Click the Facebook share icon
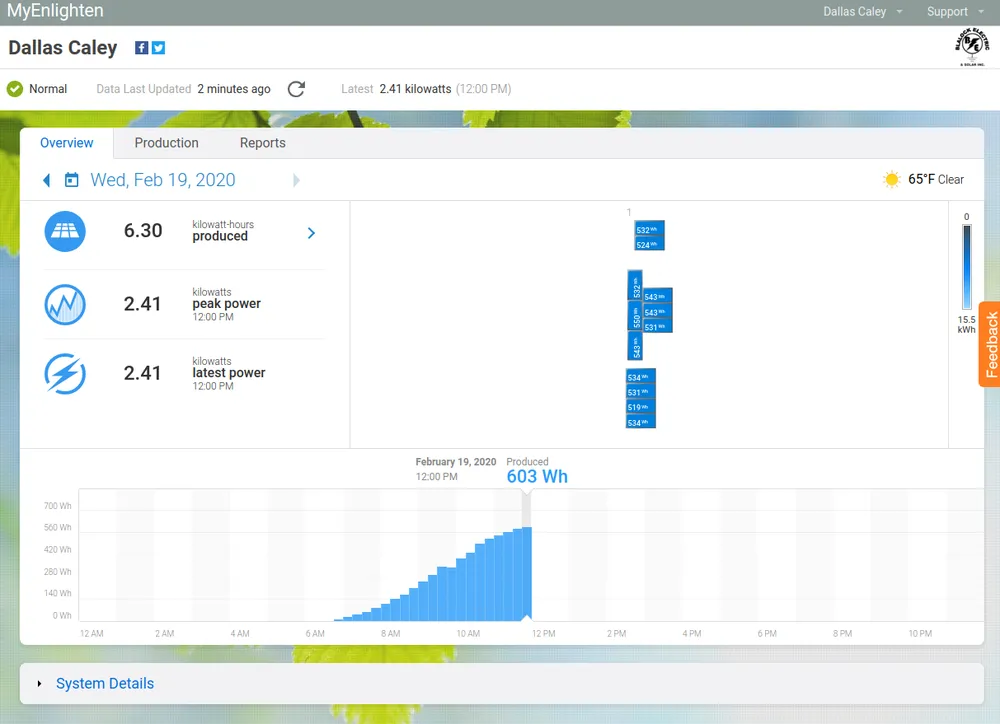 pos(142,48)
